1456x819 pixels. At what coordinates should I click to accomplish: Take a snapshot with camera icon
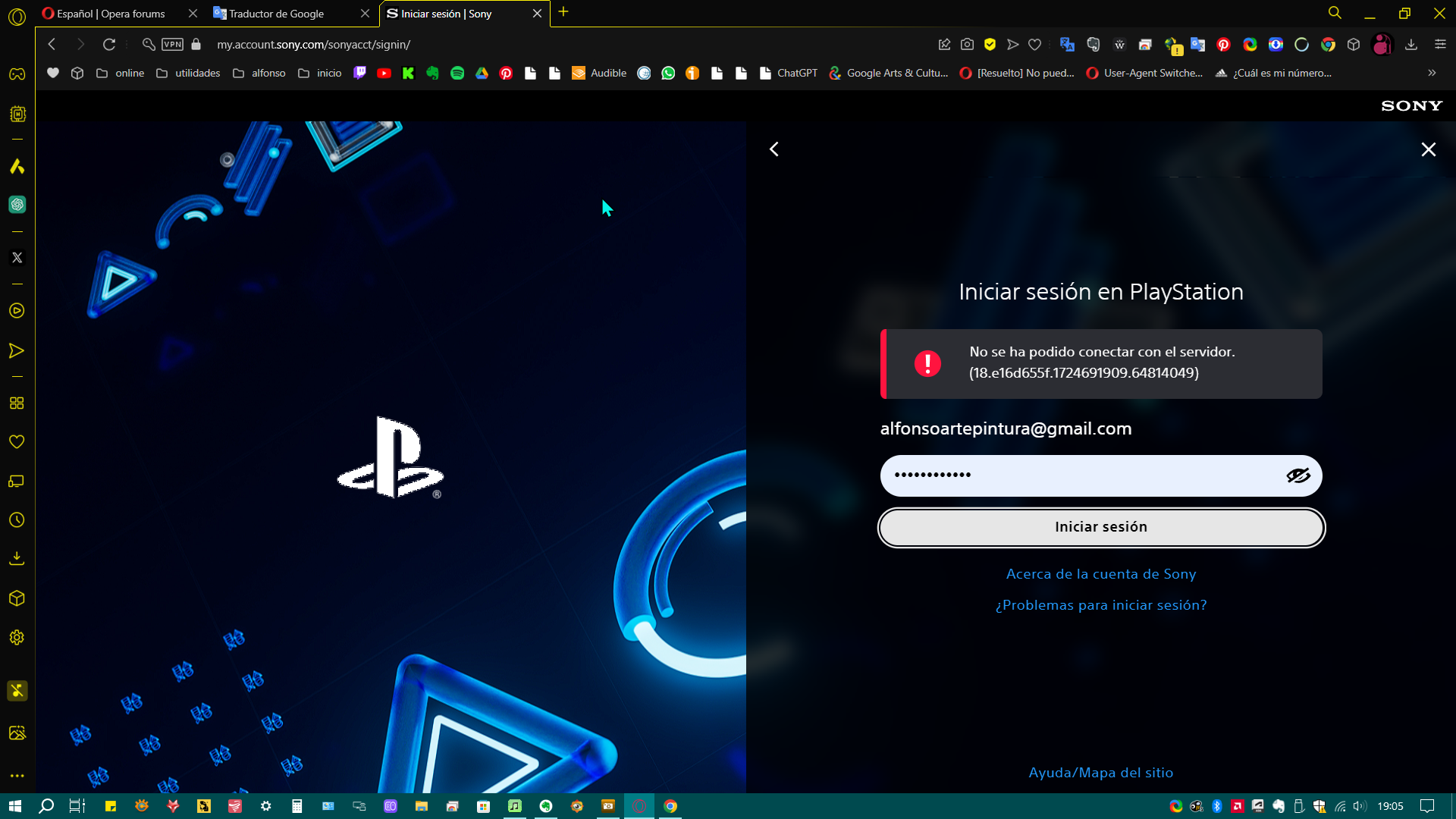967,45
